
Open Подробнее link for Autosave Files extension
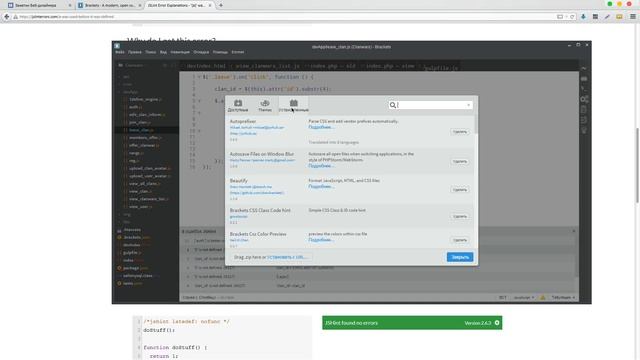coord(321,166)
